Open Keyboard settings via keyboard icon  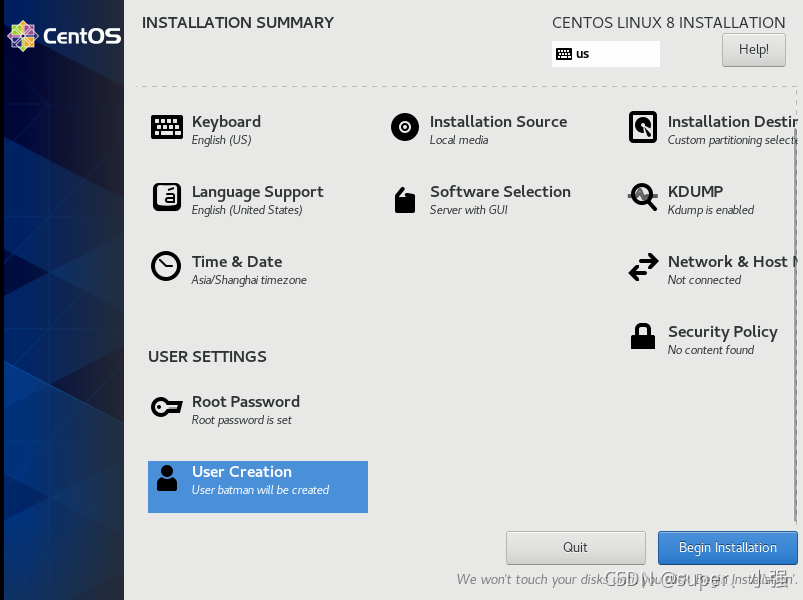click(x=166, y=126)
